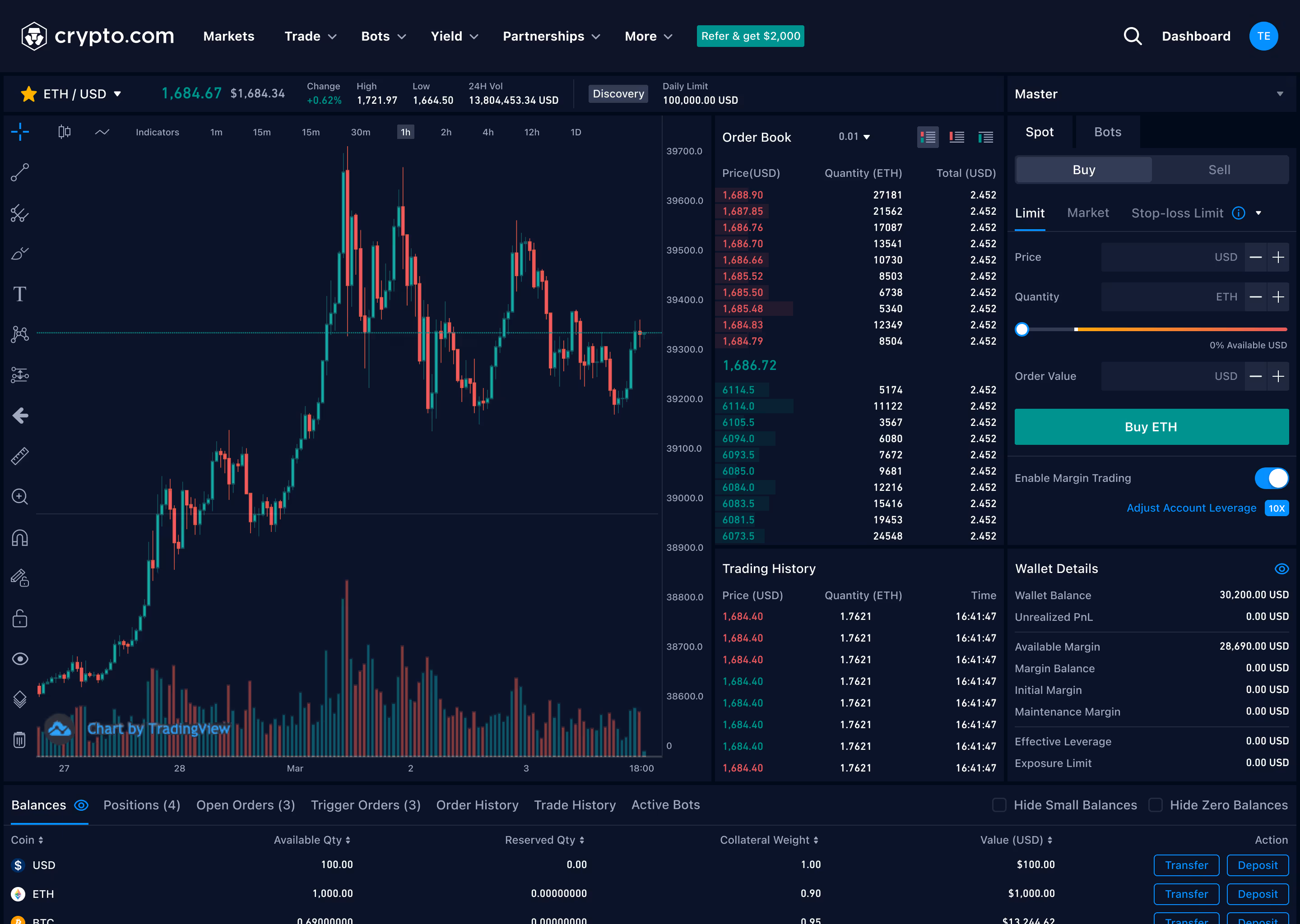Select the pattern nodes tool
1300x924 pixels.
pos(20,335)
